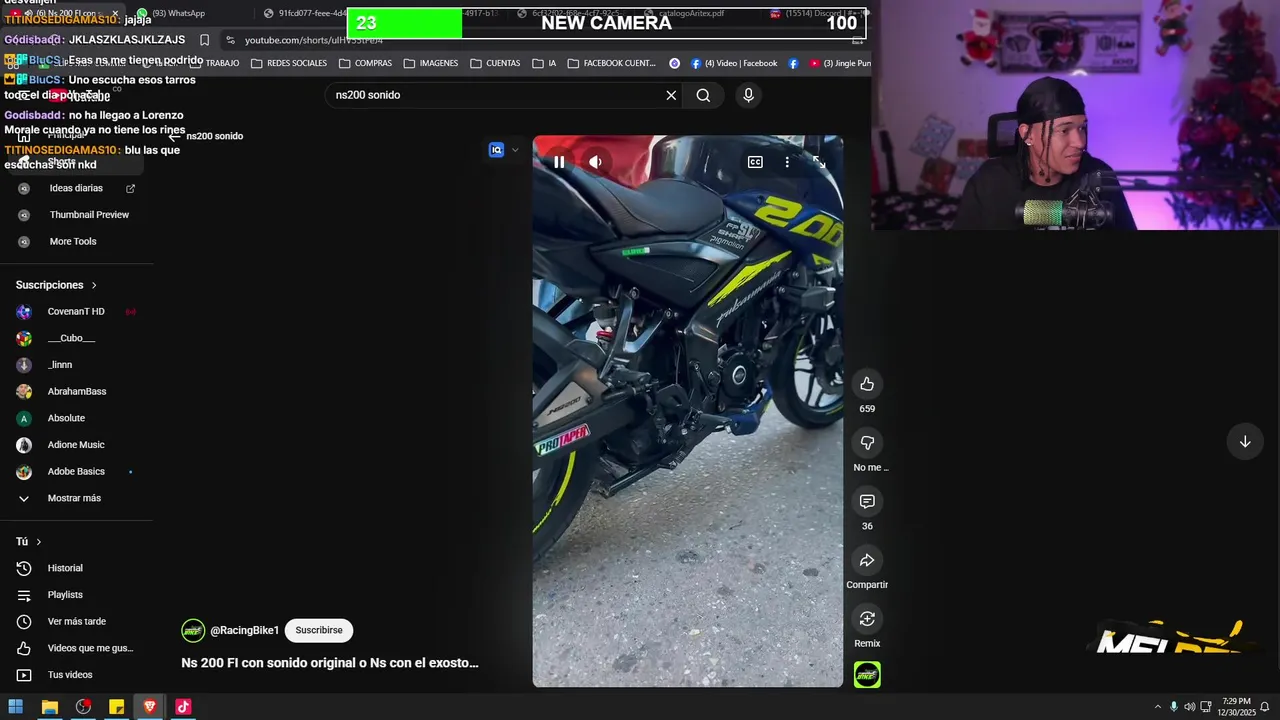Image resolution: width=1280 pixels, height=720 pixels.
Task: Open Playlists in the sidebar
Action: 77,595
